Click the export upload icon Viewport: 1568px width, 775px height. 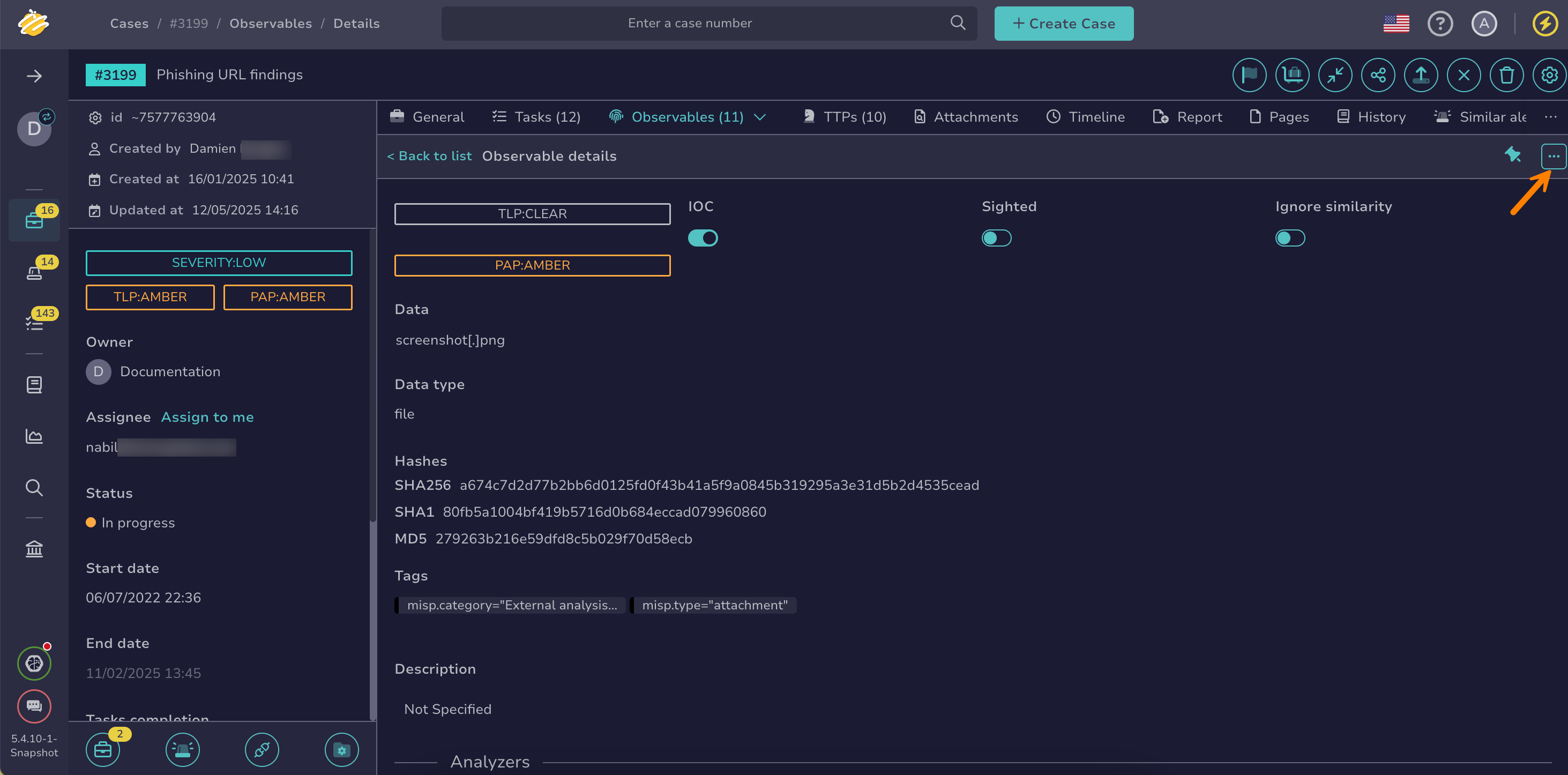point(1420,76)
